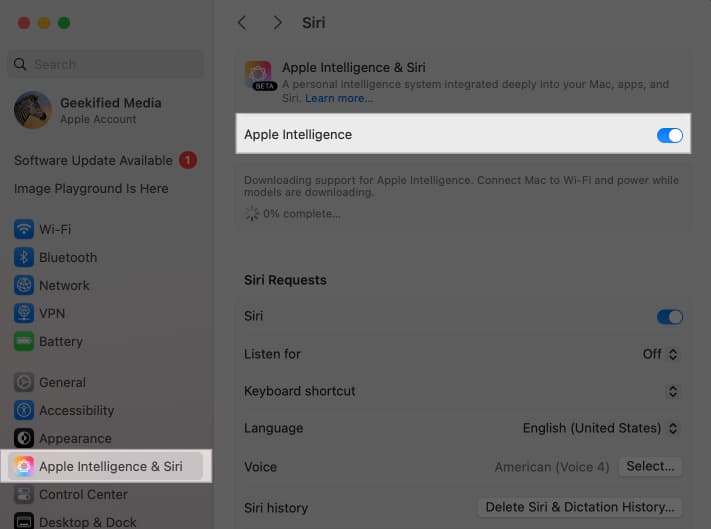
Task: Select Bluetooth in the sidebar
Action: [x=68, y=257]
